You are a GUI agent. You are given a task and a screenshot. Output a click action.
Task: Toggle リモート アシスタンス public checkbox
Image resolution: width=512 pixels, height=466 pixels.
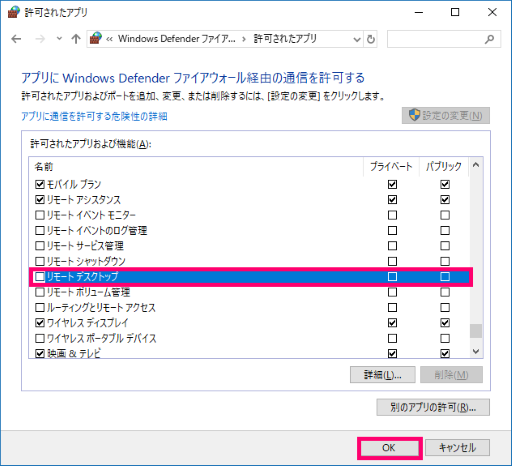[x=445, y=200]
